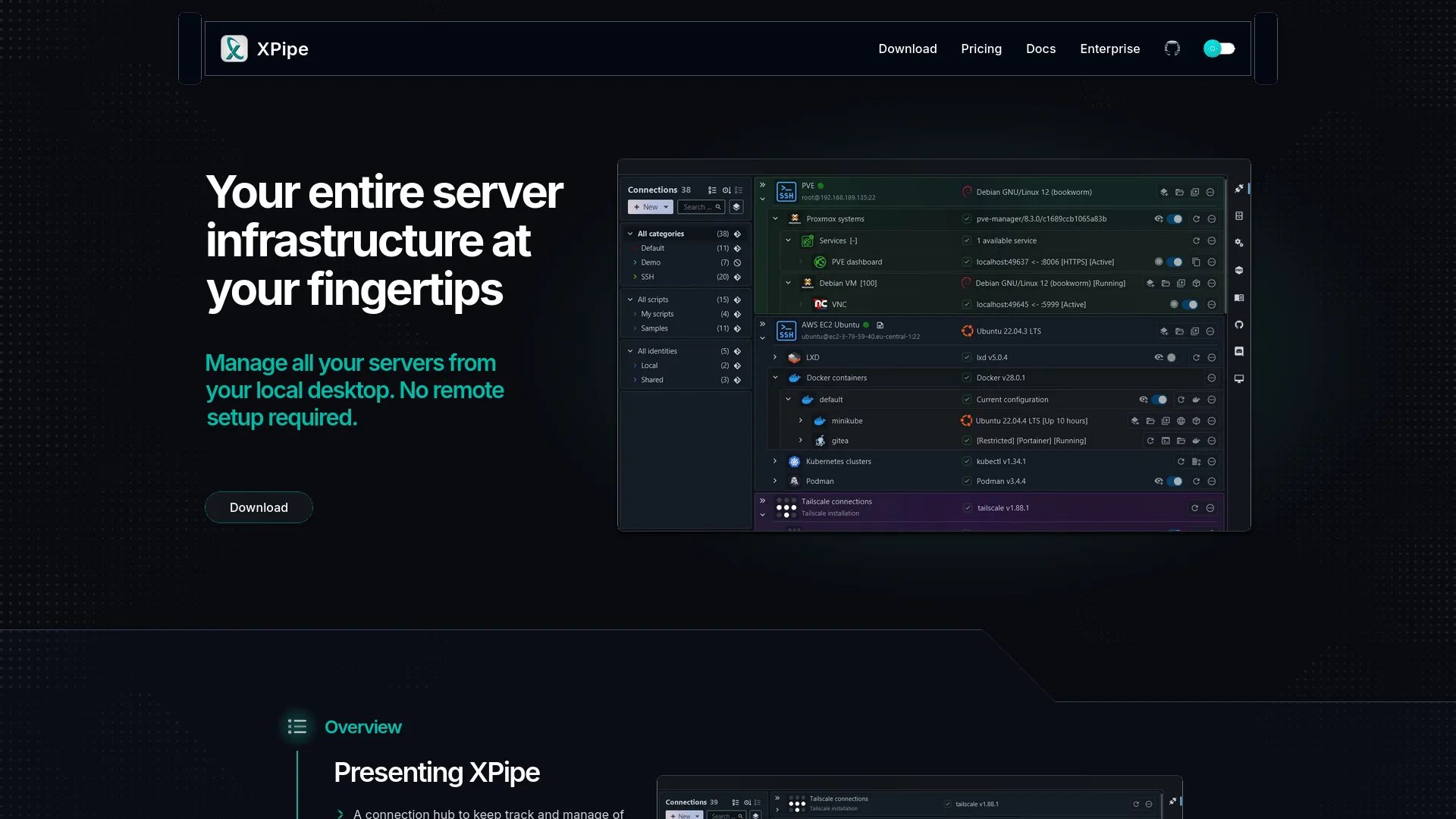The width and height of the screenshot is (1456, 819).
Task: Click terminal icon on Portainer gitea row
Action: [x=1166, y=441]
